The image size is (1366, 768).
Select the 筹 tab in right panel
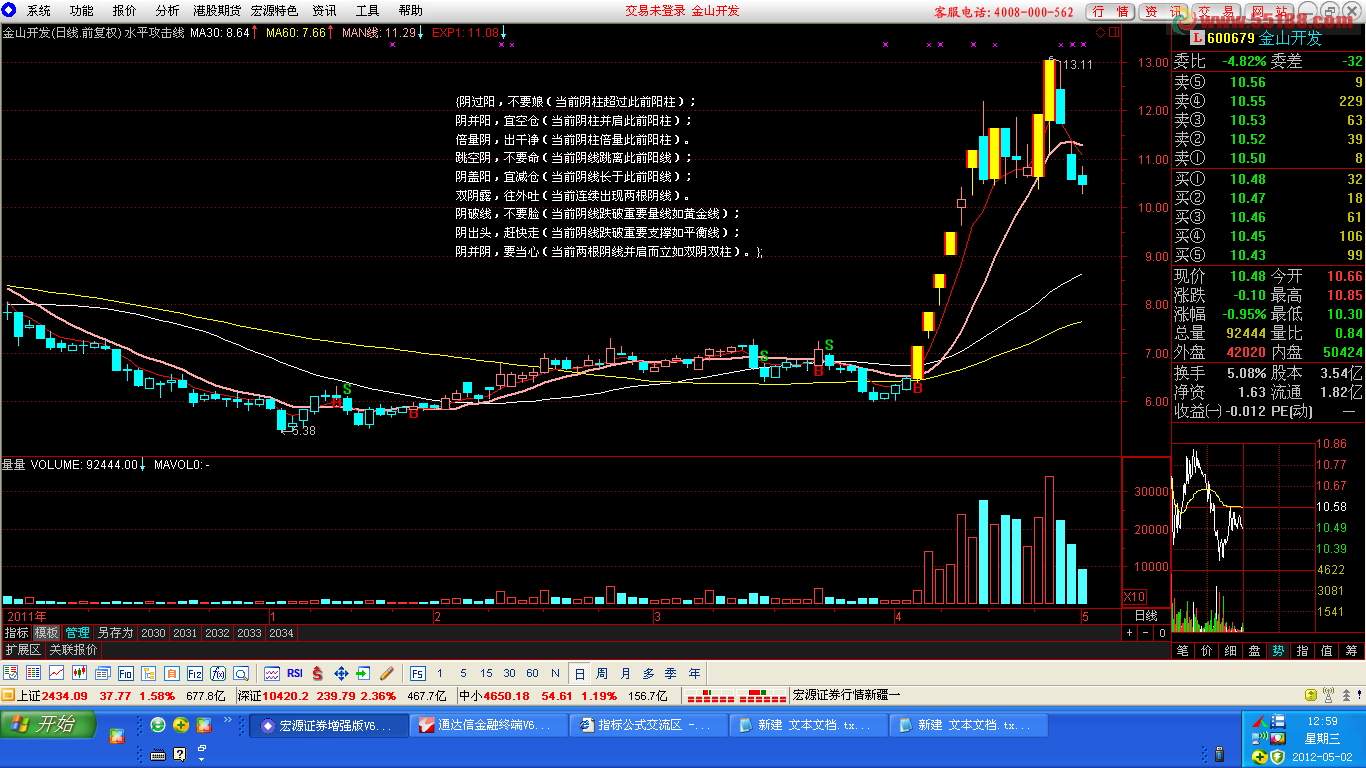1352,651
